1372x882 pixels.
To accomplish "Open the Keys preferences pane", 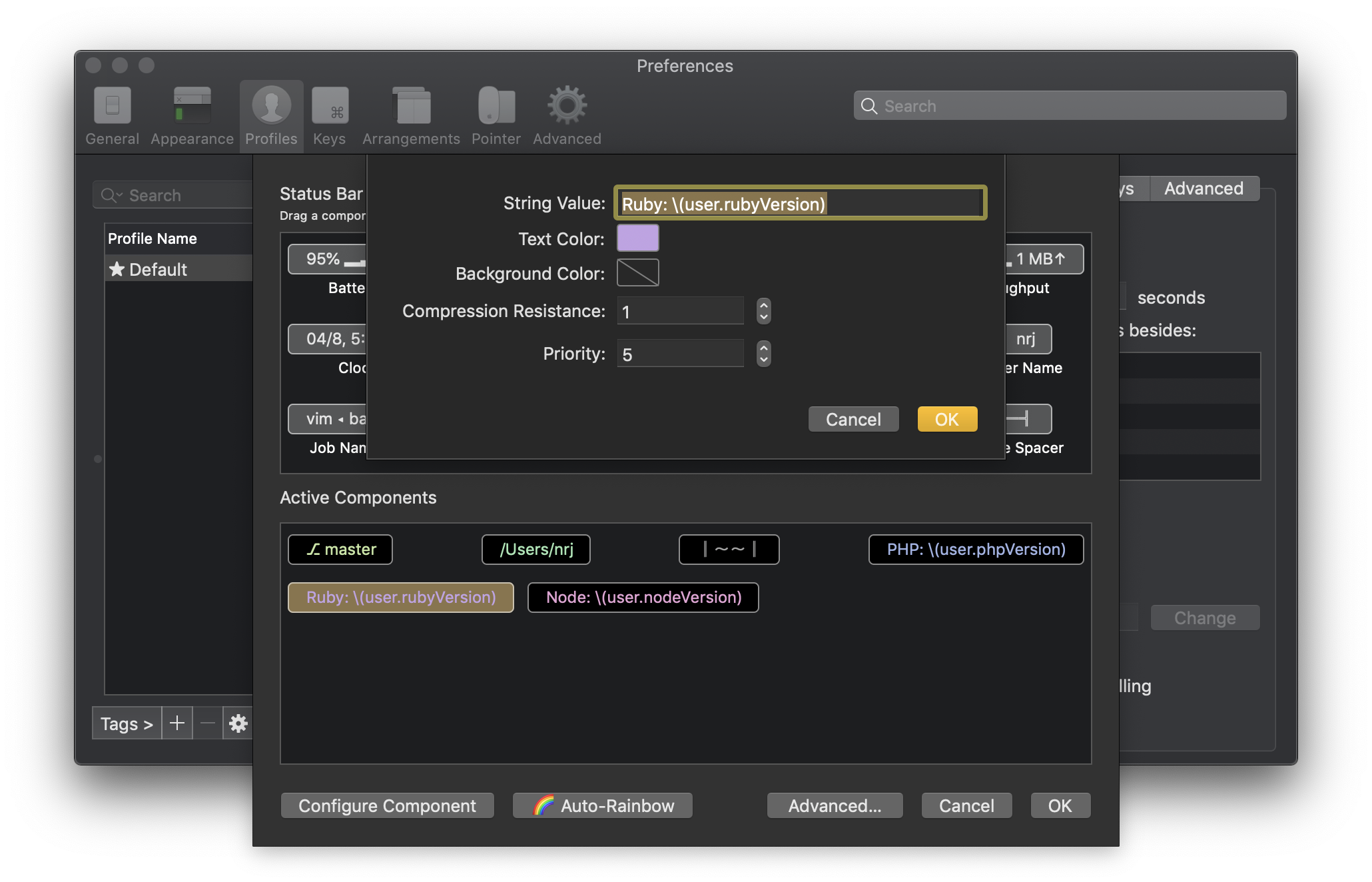I will click(329, 115).
